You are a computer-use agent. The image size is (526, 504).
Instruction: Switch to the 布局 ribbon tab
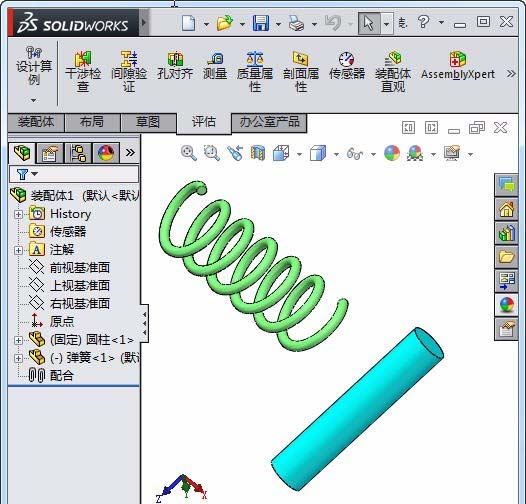click(92, 122)
